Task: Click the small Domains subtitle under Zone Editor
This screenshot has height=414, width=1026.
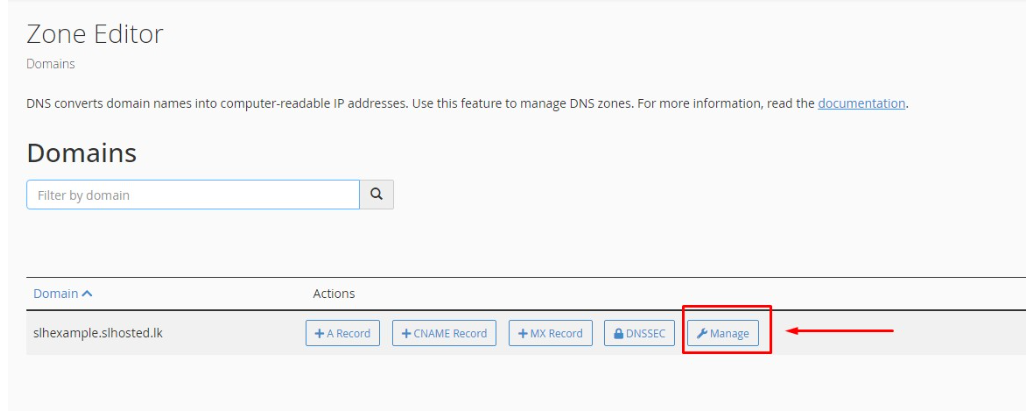Action: [50, 64]
